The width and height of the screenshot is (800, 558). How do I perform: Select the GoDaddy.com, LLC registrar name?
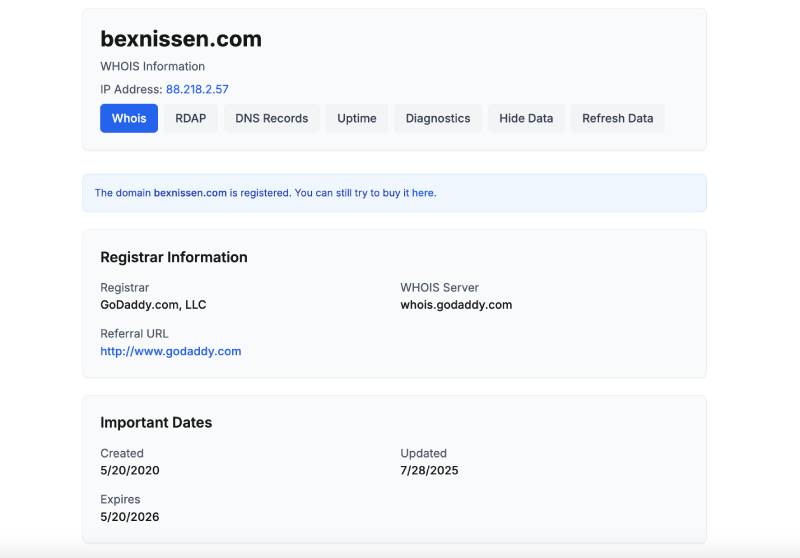153,305
